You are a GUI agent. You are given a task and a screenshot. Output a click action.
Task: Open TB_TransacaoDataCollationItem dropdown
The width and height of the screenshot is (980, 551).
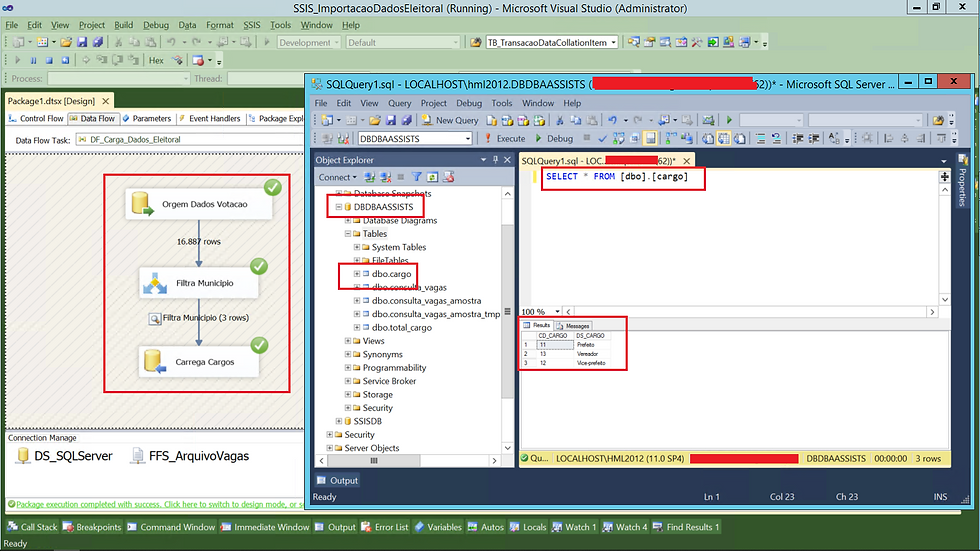pos(614,42)
